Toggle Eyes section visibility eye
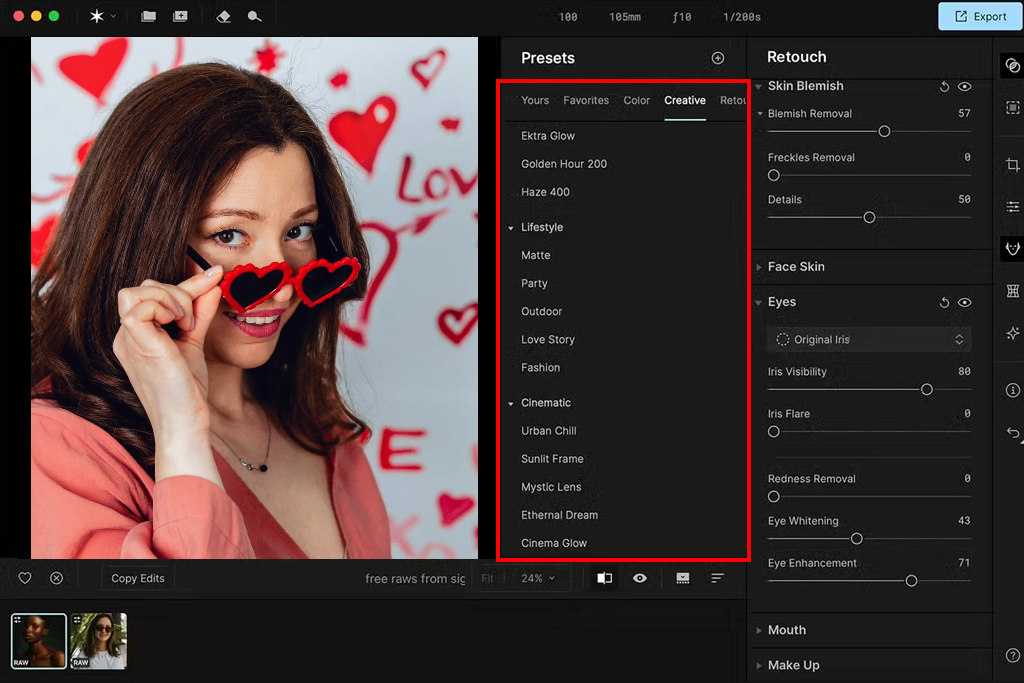The width and height of the screenshot is (1024, 683). (965, 302)
